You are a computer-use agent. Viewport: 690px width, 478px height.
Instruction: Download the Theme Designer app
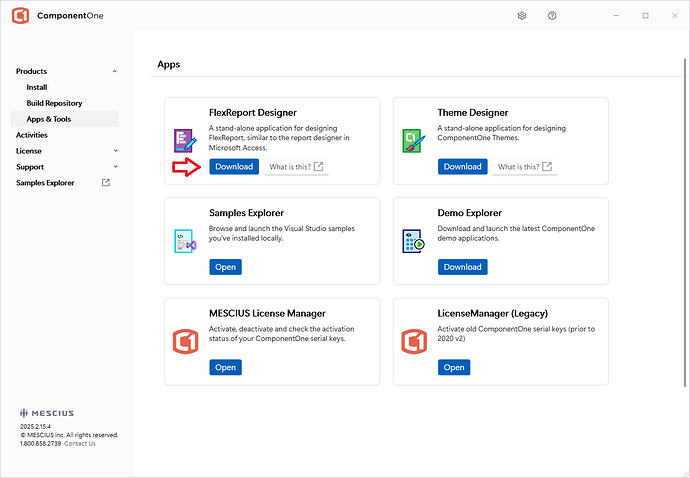(462, 167)
